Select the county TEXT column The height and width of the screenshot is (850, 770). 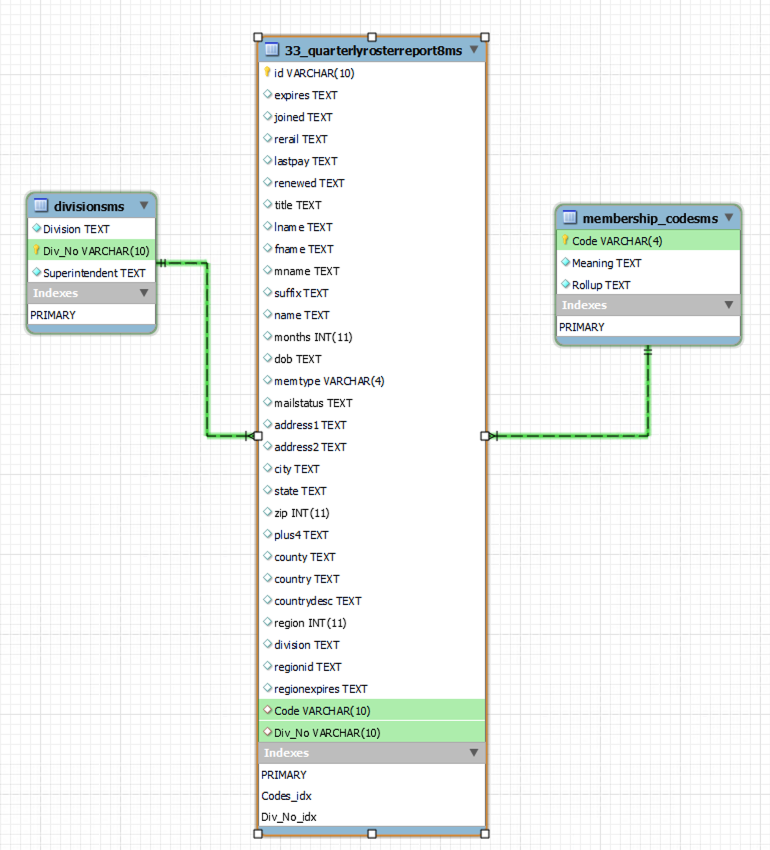click(x=373, y=557)
